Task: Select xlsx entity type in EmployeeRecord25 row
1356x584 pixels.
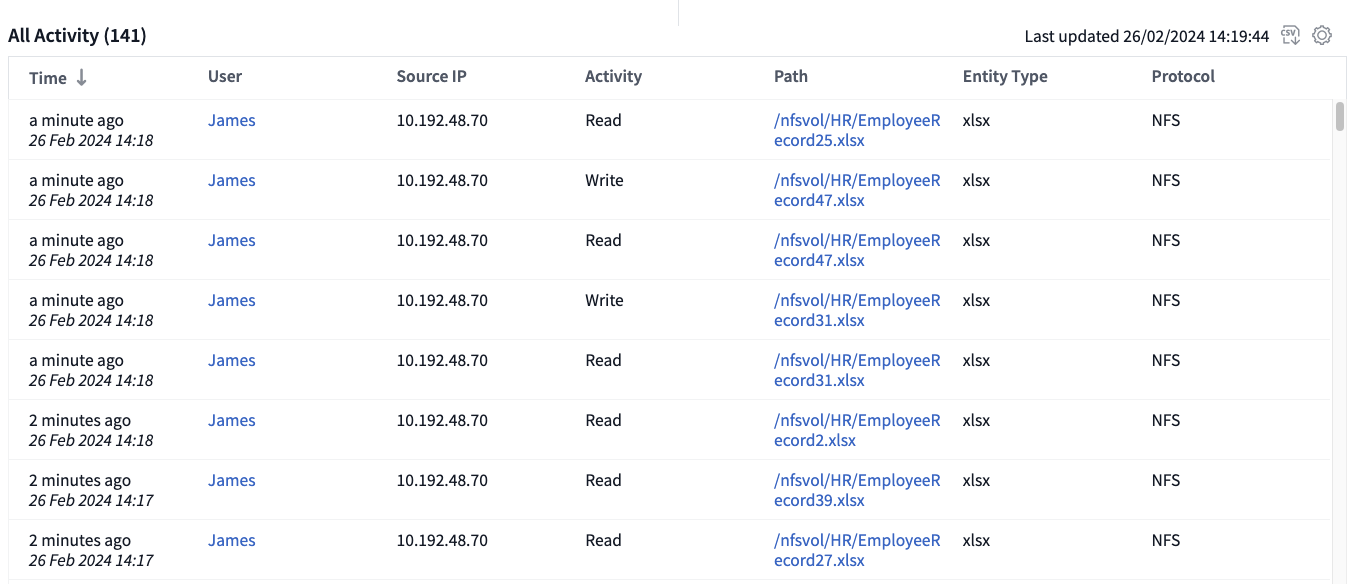Action: coord(976,120)
